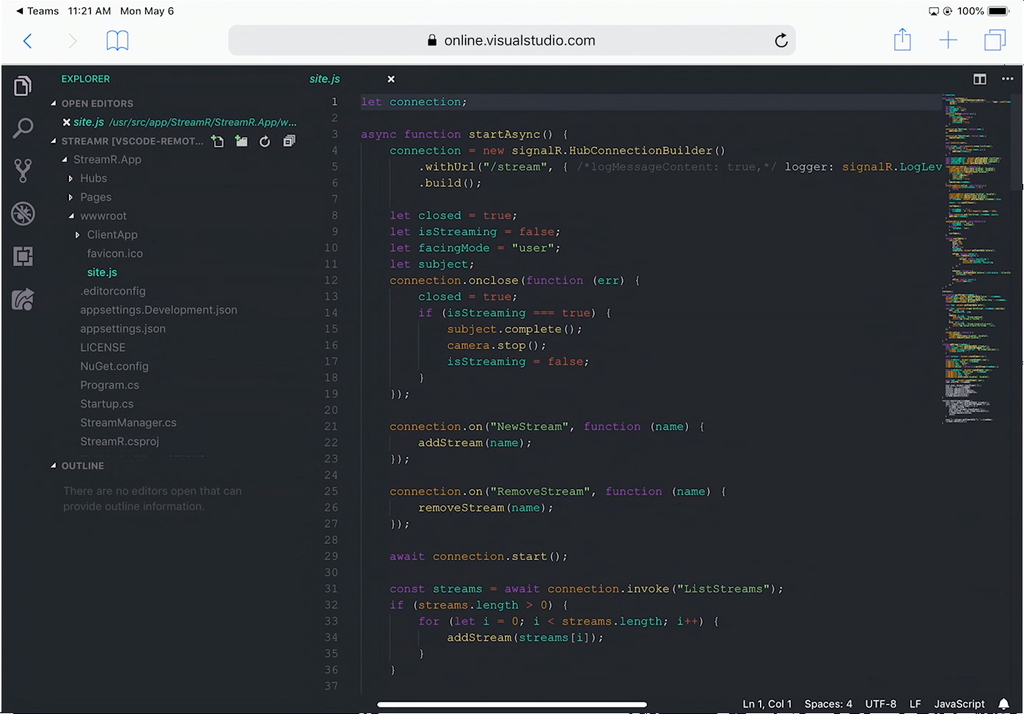Screen dimensions: 1024x714
Task: Jump using Ln 1, Col 1 indicator
Action: (766, 703)
